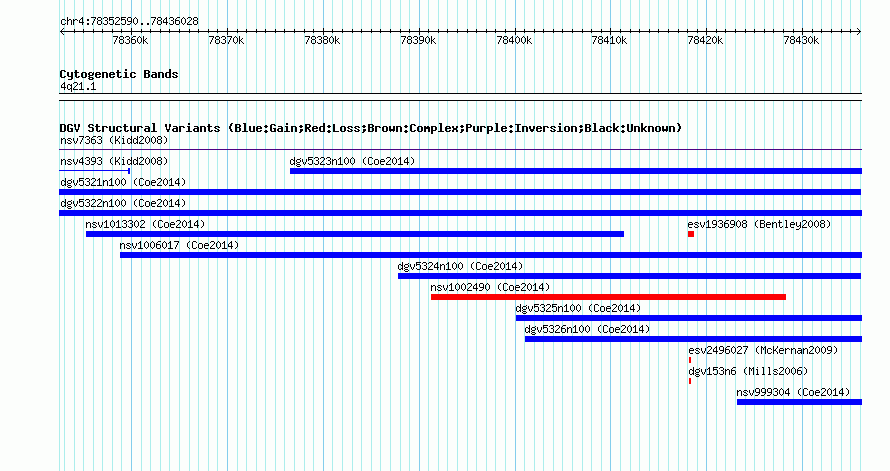Click the chr4:78352590..78436028 coordinate label
890x471 pixels.
point(129,21)
